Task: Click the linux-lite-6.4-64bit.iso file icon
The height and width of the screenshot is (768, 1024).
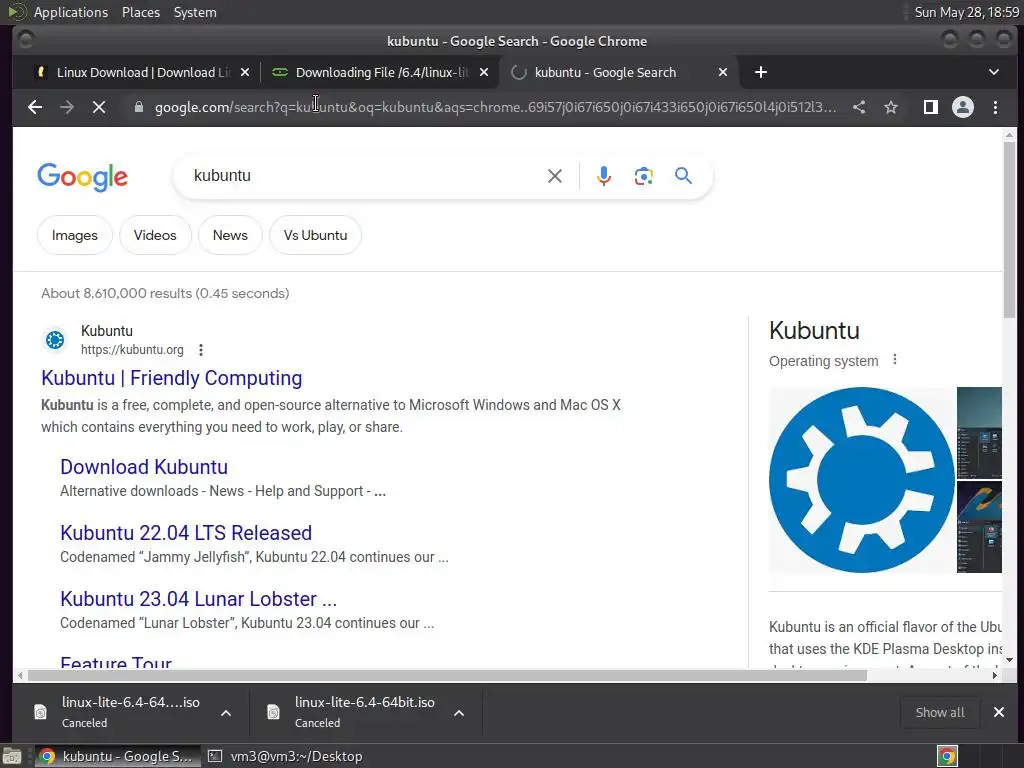Action: [274, 712]
